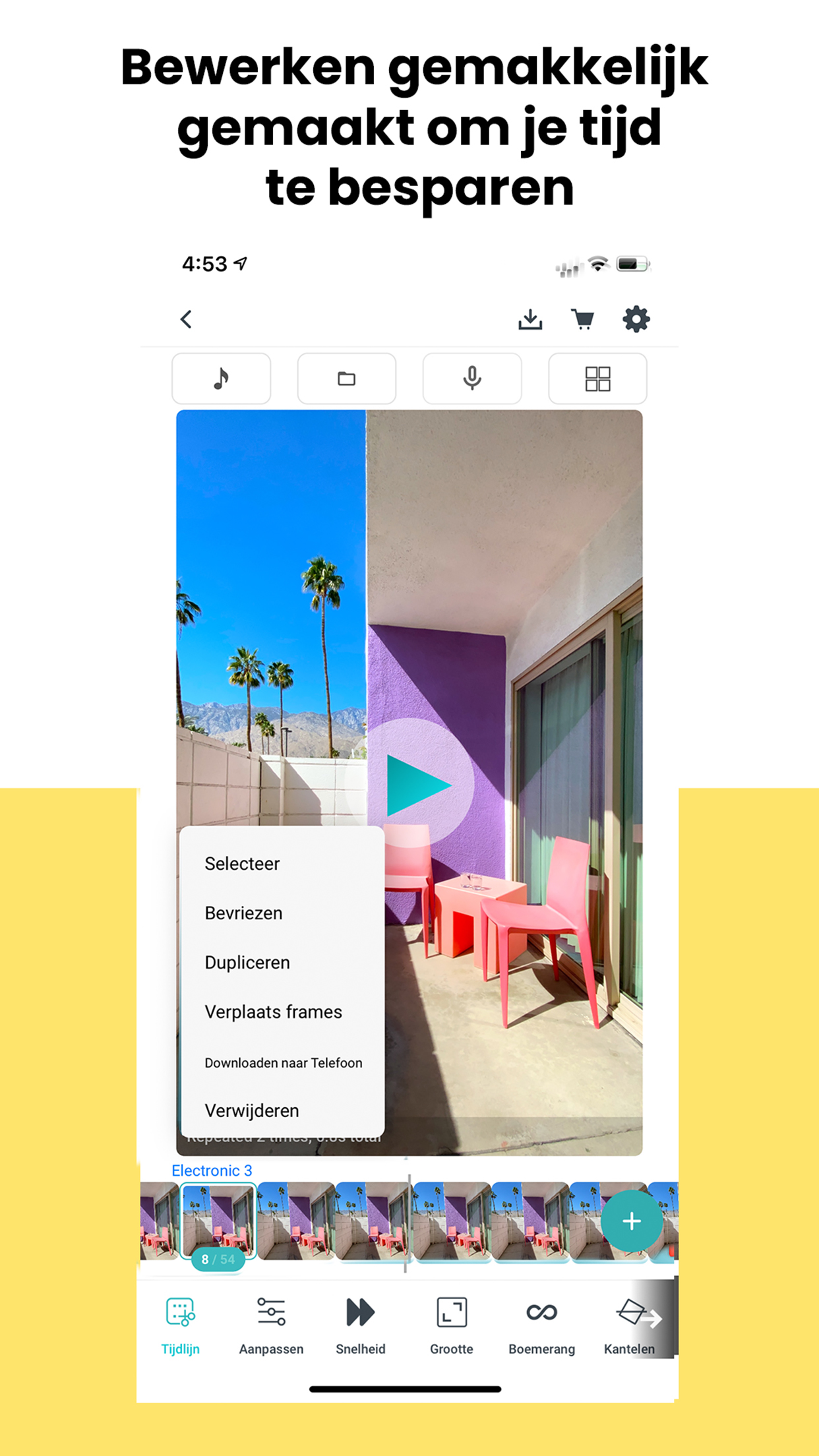The height and width of the screenshot is (1456, 819).
Task: Open the Boemerang tool
Action: tap(541, 1325)
